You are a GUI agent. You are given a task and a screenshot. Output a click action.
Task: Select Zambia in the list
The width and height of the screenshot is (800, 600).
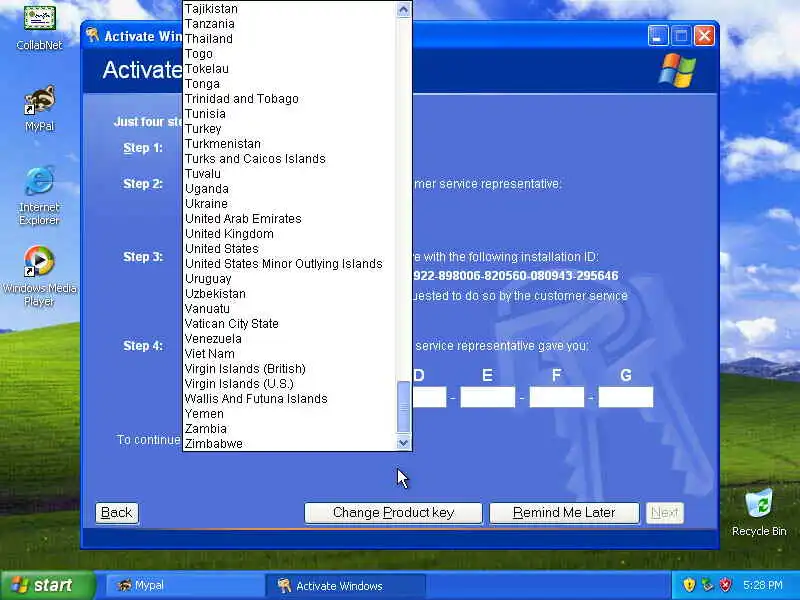pyautogui.click(x=289, y=429)
